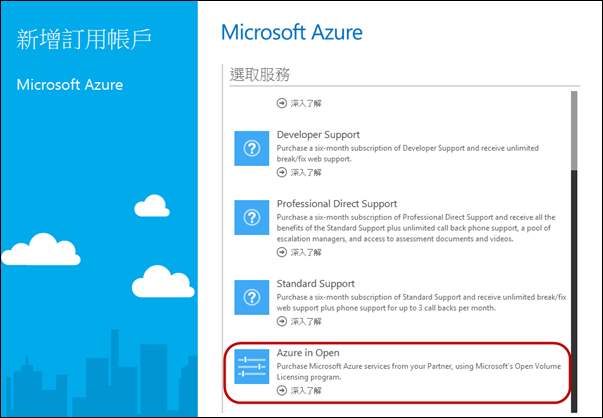Open 深入了解 link under Azure in Open
Screen dimensions: 603x418
(297, 392)
